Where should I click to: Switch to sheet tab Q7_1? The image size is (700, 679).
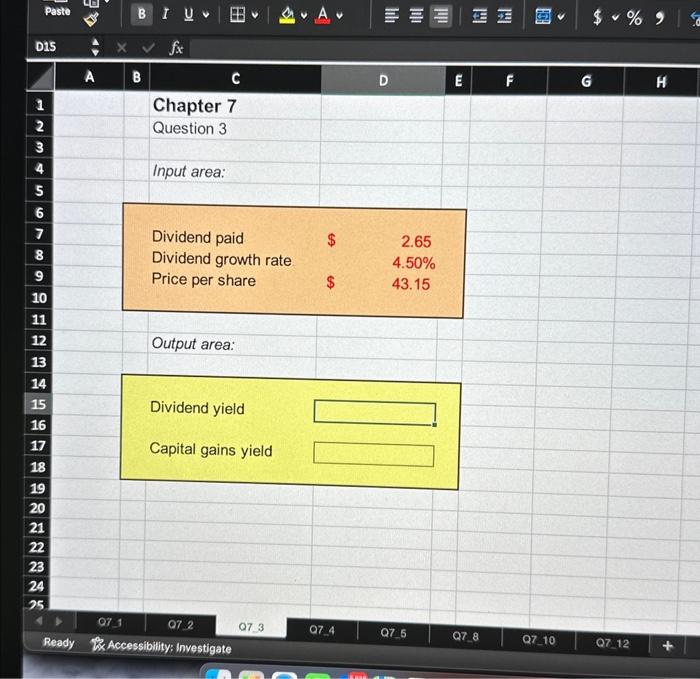tap(110, 622)
